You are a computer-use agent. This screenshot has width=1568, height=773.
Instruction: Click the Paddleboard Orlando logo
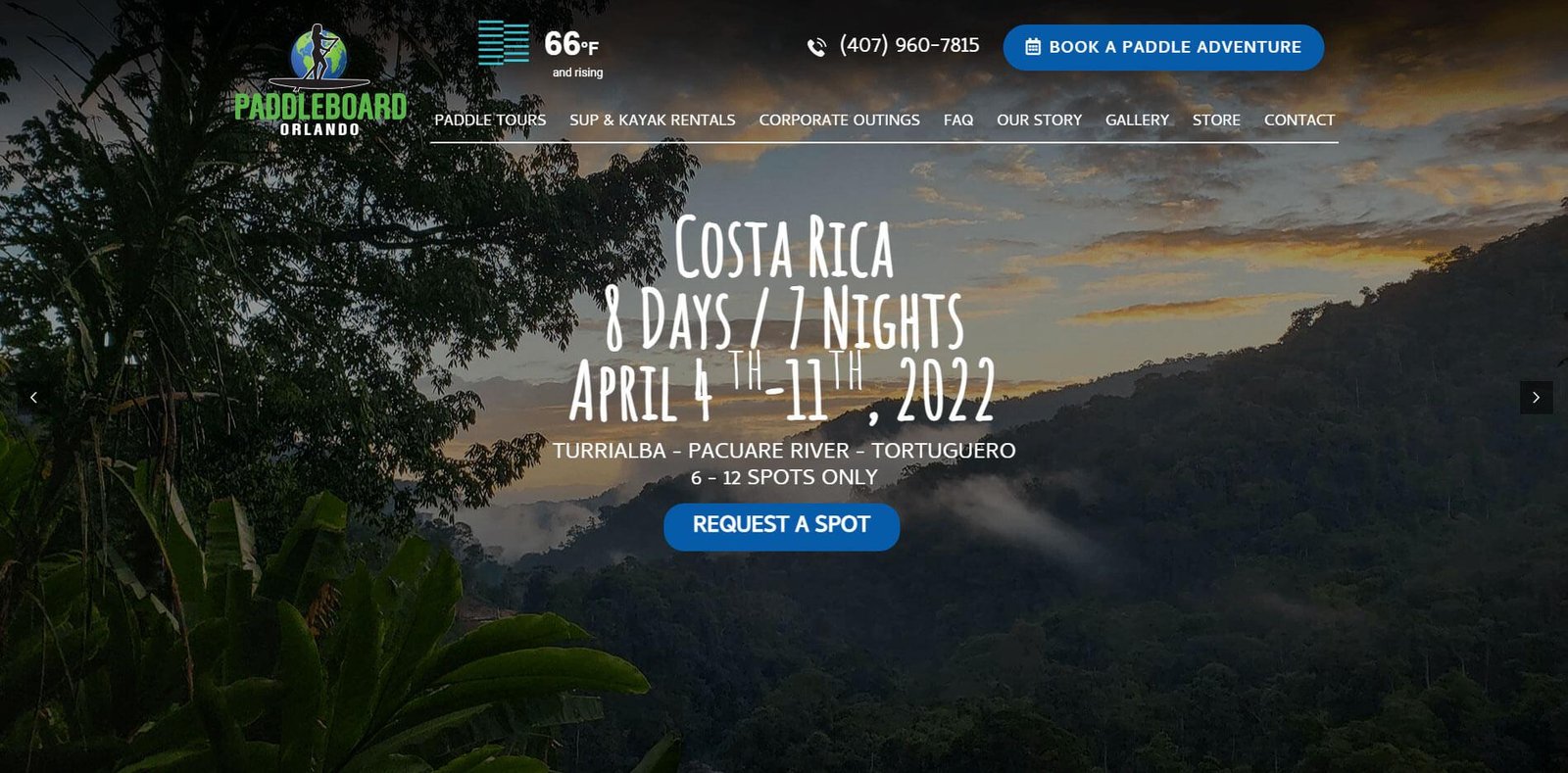tap(319, 80)
